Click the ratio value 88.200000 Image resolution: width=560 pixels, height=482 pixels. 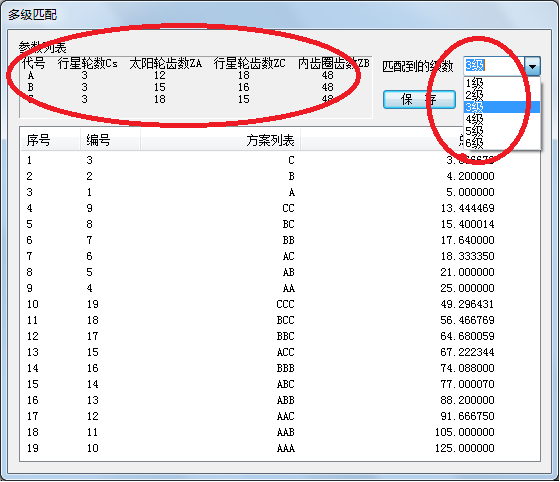[468, 400]
